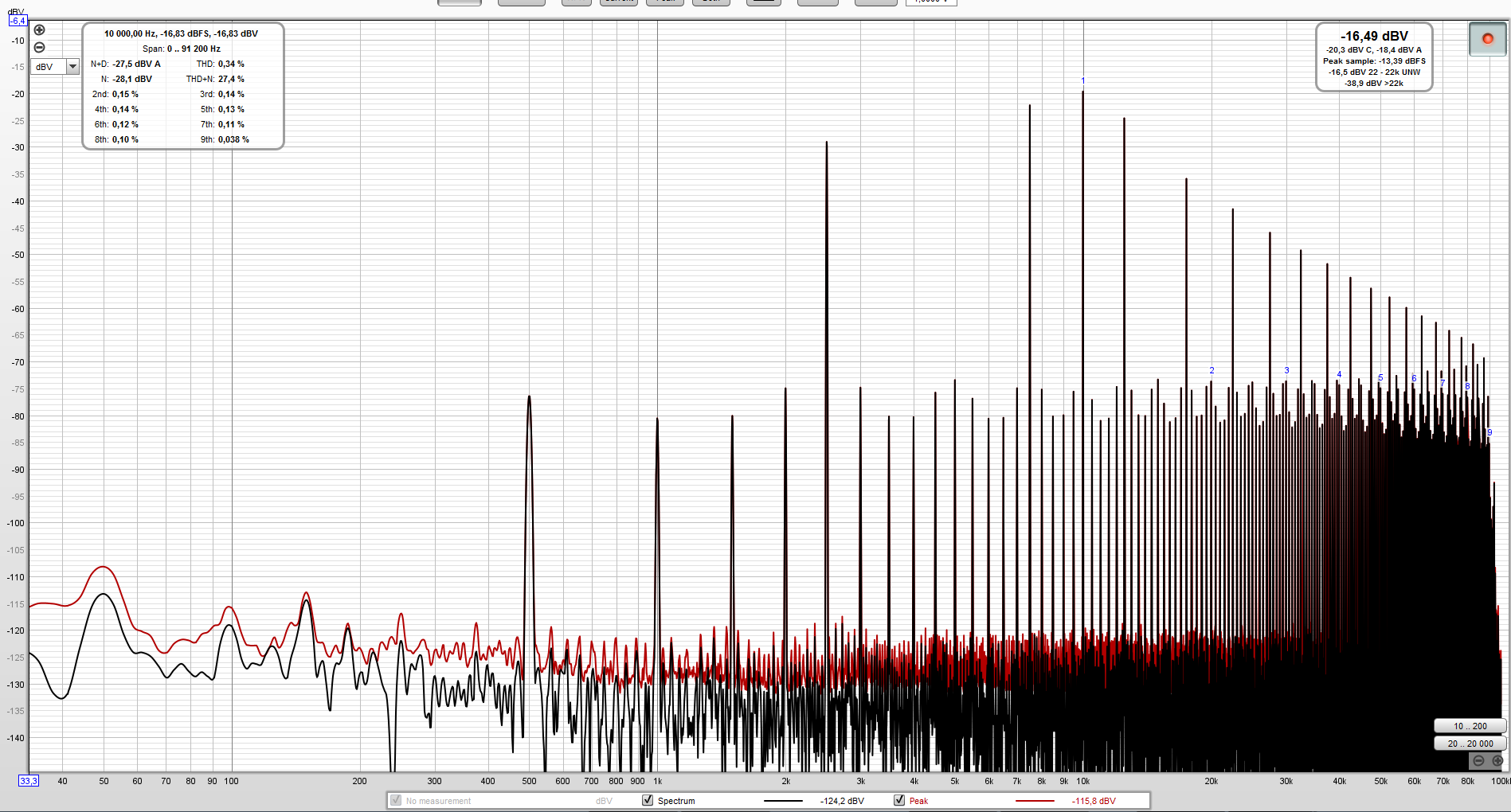Click the harmonic marker 9 label
Screen dimensions: 1511x812
point(1489,432)
